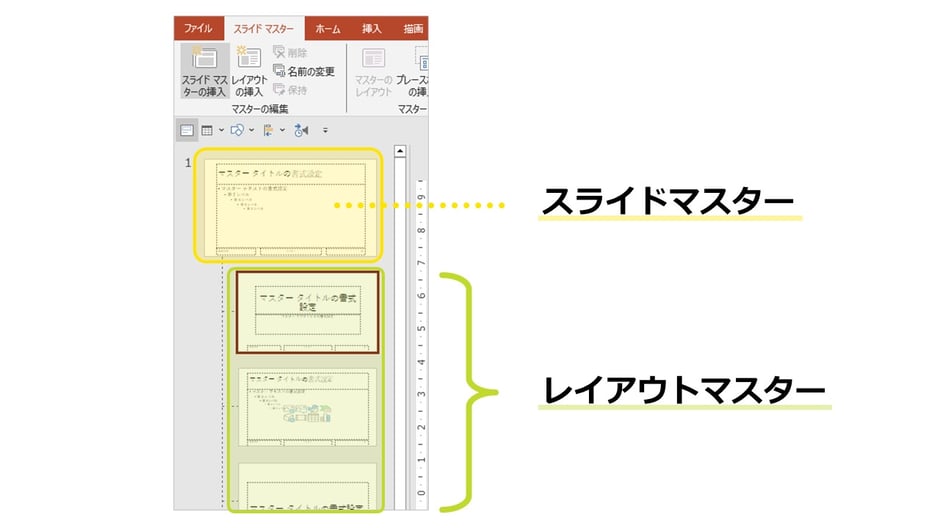The width and height of the screenshot is (940, 528).
Task: Click the 保持 command
Action: click(x=291, y=90)
